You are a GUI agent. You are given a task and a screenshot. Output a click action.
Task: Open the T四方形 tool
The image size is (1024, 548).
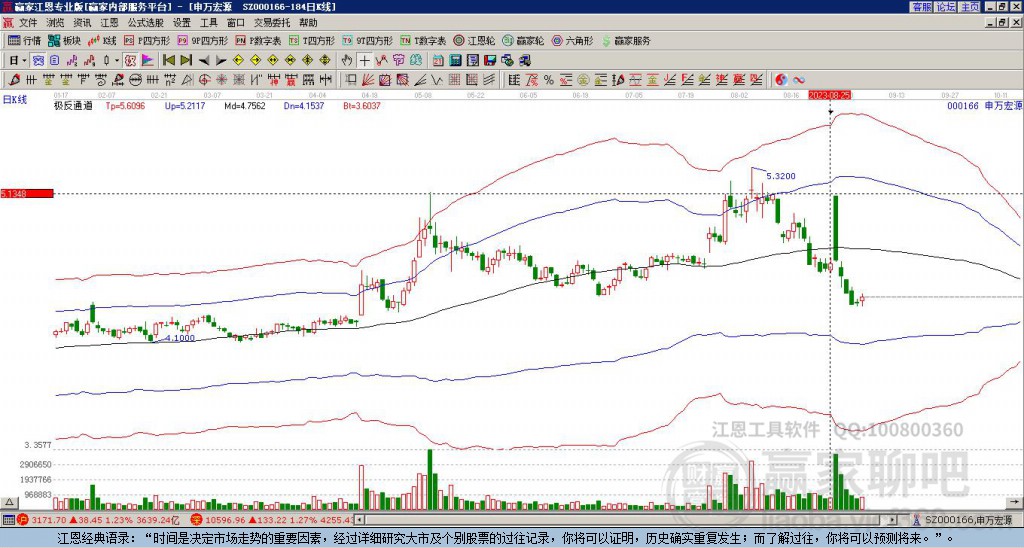[x=312, y=40]
